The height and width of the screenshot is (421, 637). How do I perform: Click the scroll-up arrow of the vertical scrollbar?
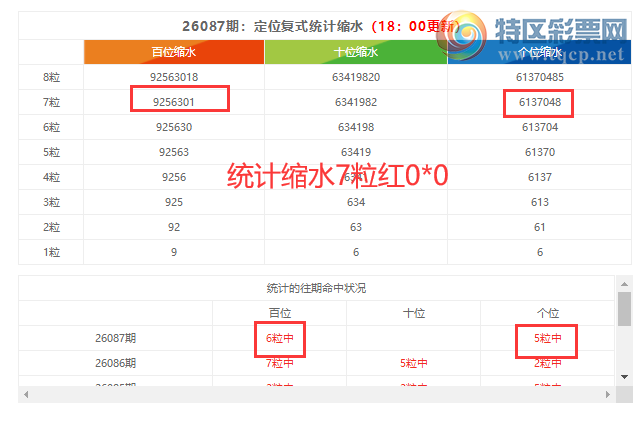[624, 282]
